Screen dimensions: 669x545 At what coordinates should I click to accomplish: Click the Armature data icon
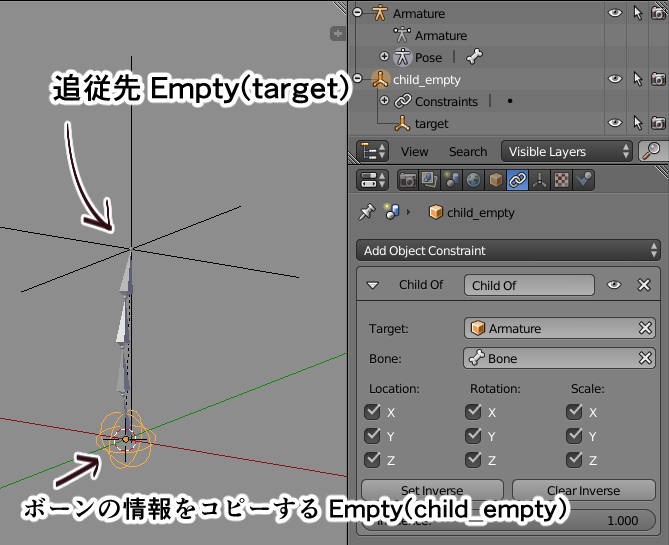[402, 35]
